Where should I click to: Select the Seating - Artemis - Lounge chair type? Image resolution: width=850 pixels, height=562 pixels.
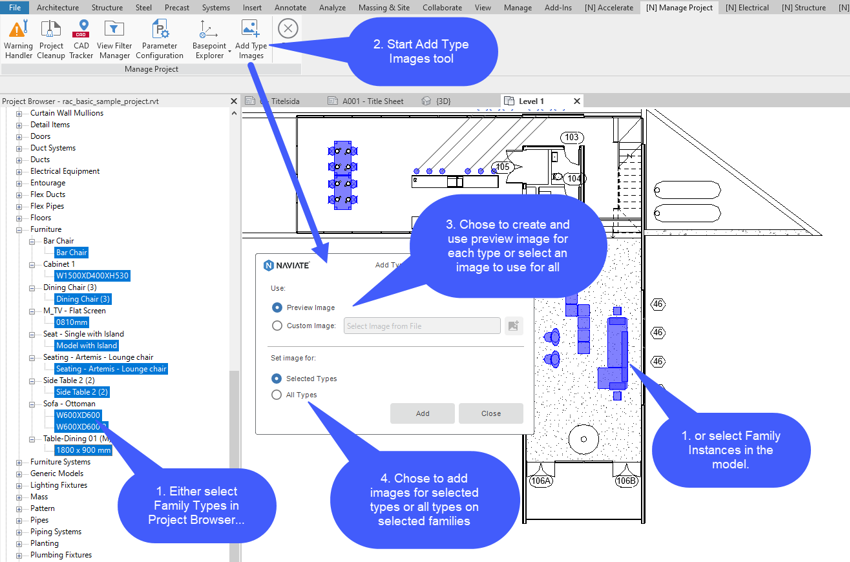[111, 369]
